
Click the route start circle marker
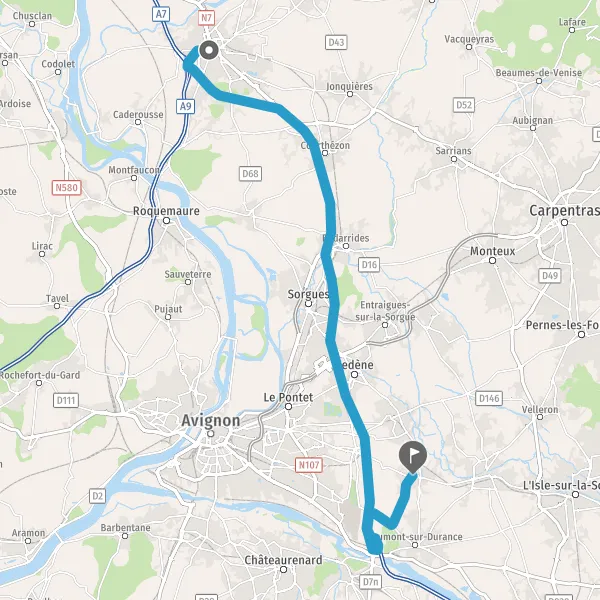click(x=209, y=50)
